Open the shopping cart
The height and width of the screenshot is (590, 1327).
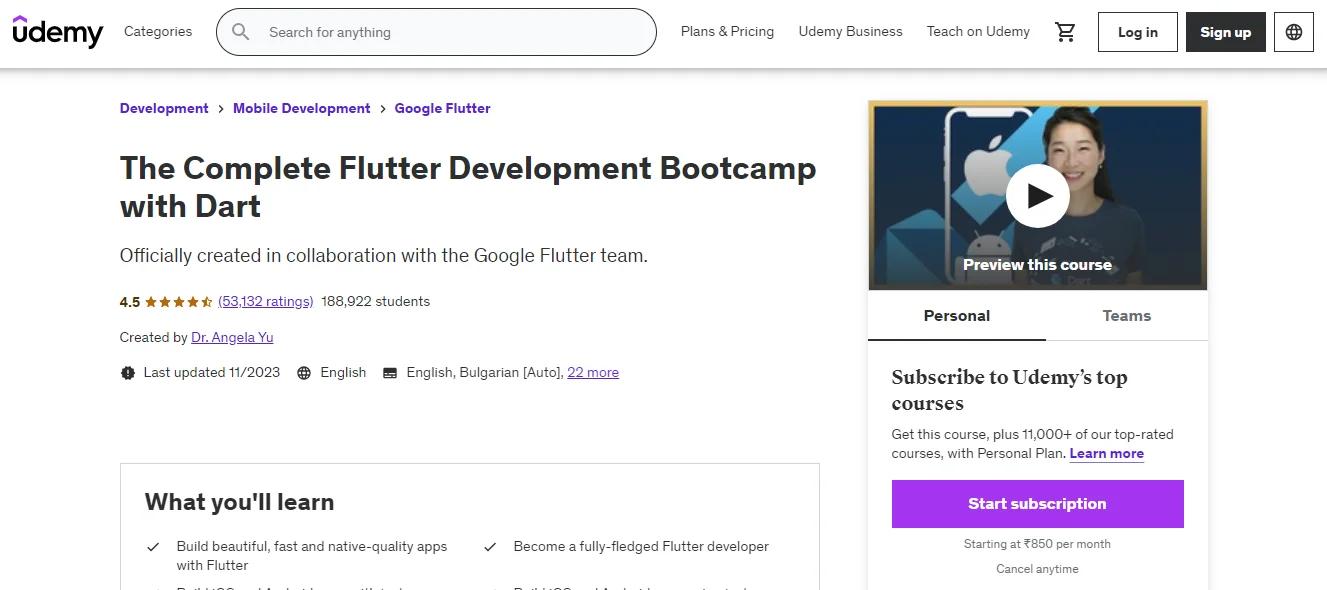click(1065, 31)
